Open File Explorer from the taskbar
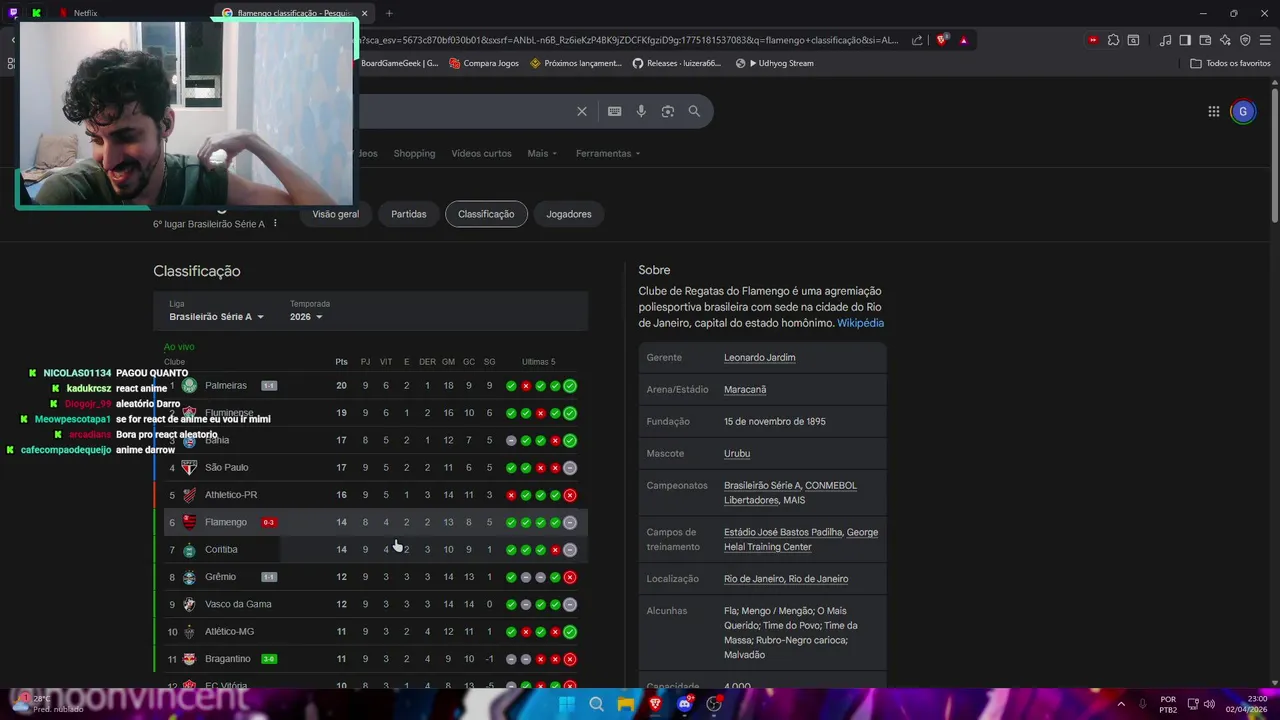The height and width of the screenshot is (720, 1280). point(626,704)
